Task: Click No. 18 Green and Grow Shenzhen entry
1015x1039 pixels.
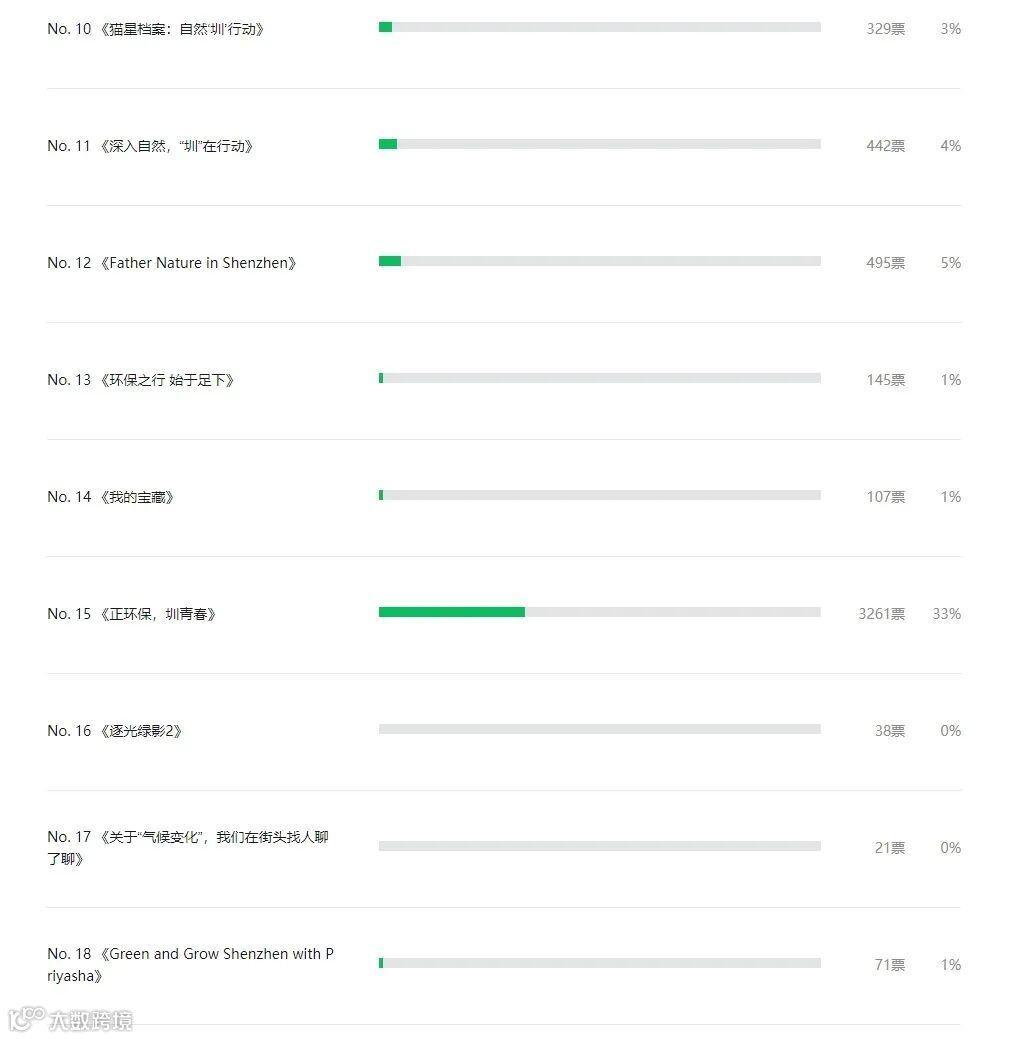Action: pyautogui.click(x=190, y=964)
